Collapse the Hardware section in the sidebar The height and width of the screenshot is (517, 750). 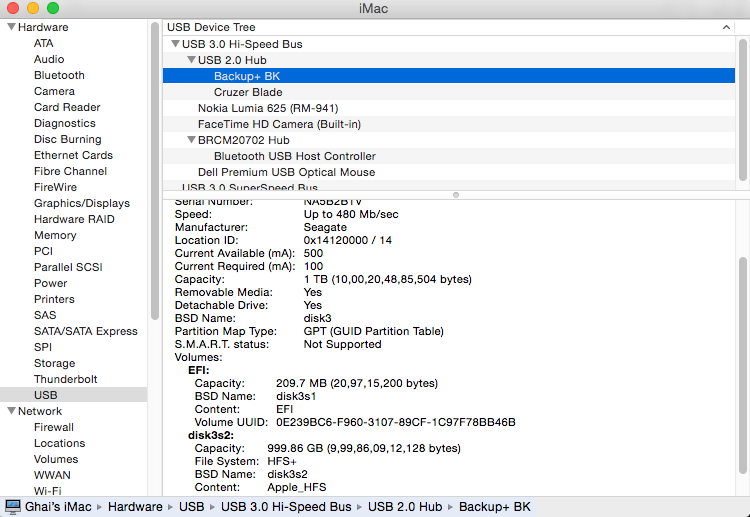pyautogui.click(x=11, y=27)
